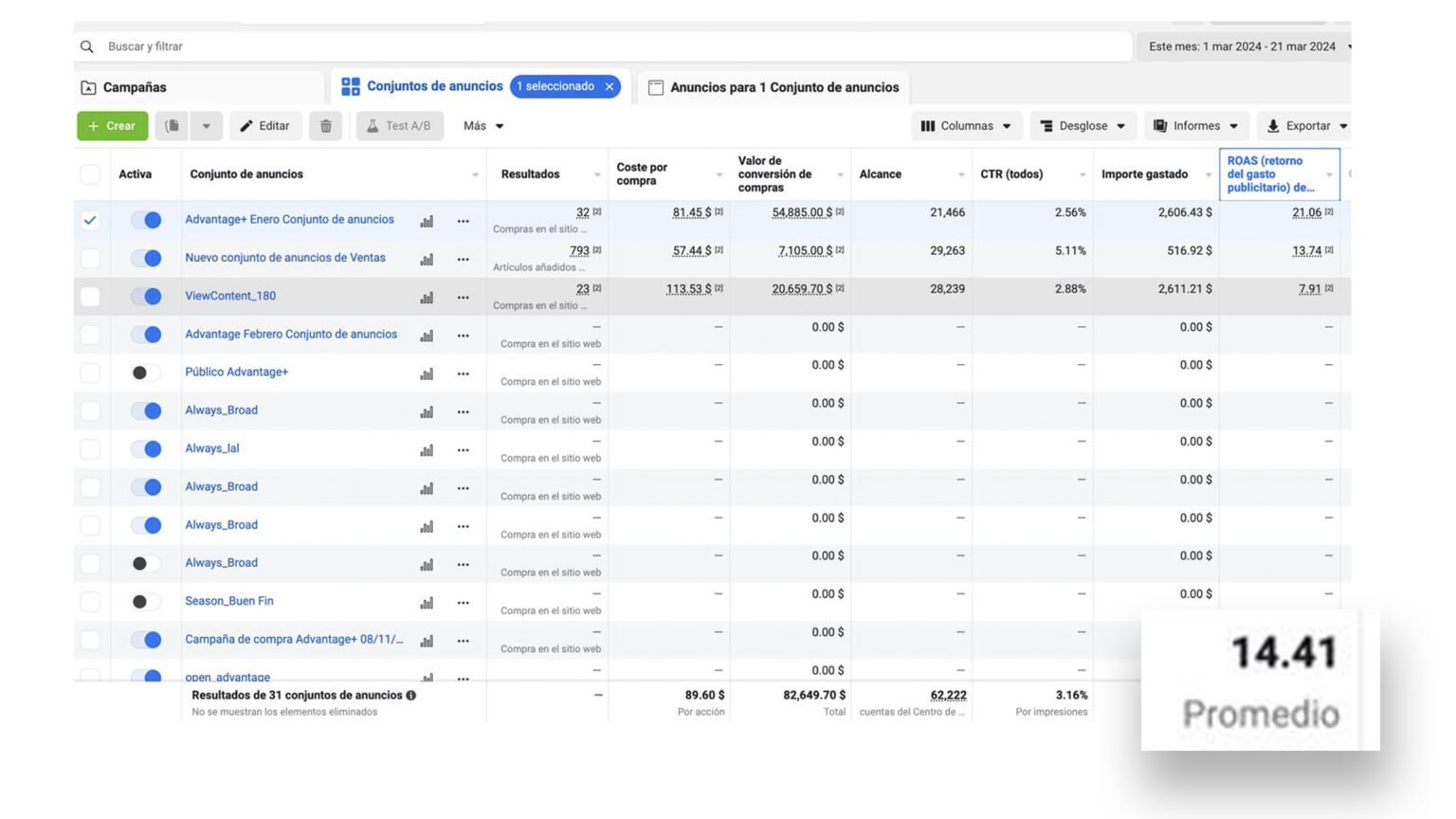Open the Season_Buen Fin ad set link

pos(228,601)
